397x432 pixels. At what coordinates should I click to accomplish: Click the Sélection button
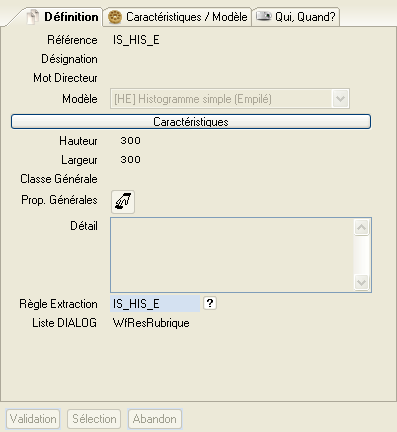coord(94,419)
